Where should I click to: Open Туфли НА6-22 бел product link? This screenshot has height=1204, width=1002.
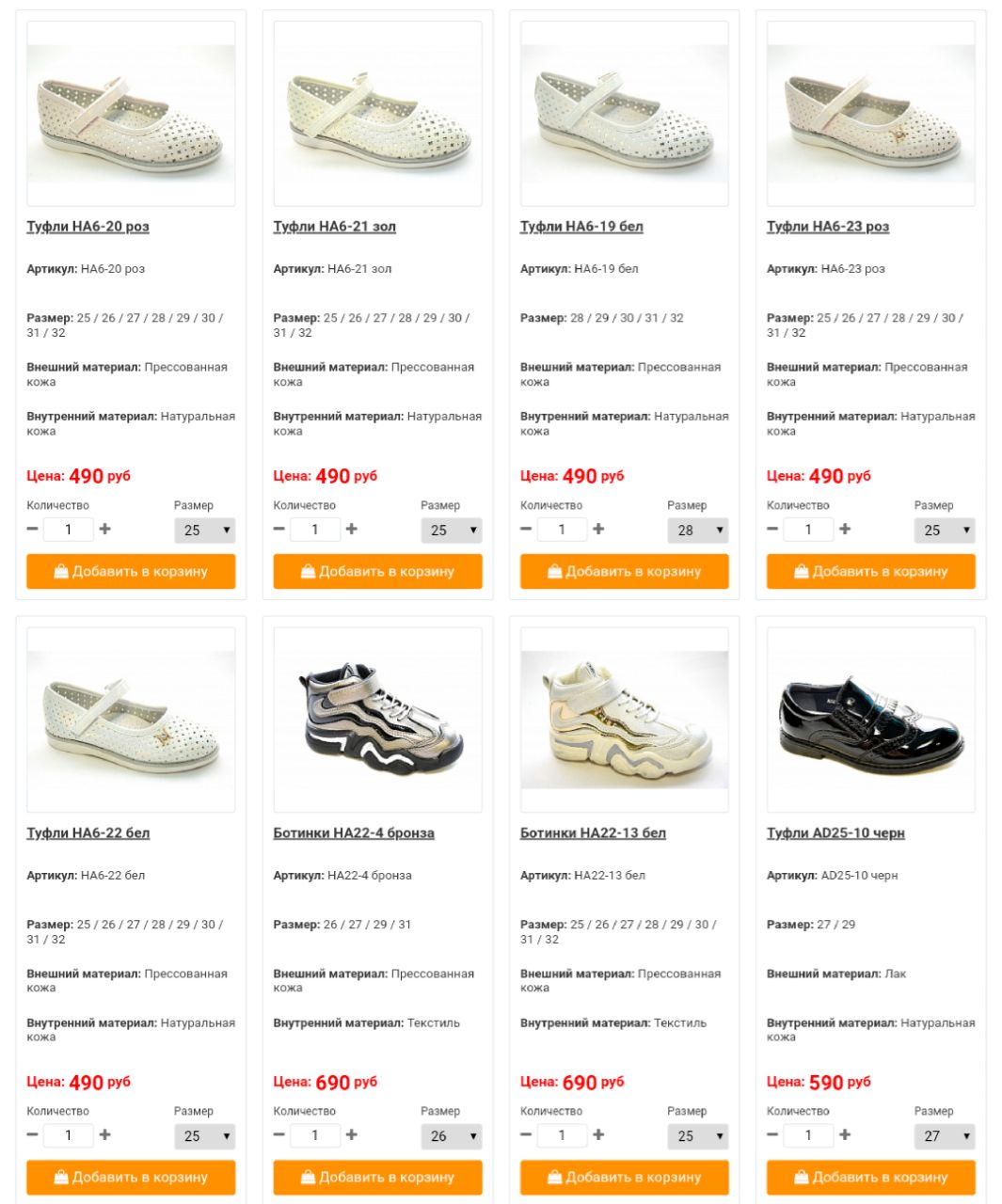coord(88,833)
